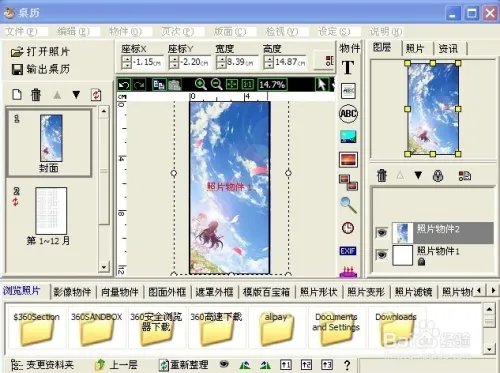The height and width of the screenshot is (373, 500).
Task: Click the red page refresh icon above the page list
Action: [x=96, y=95]
